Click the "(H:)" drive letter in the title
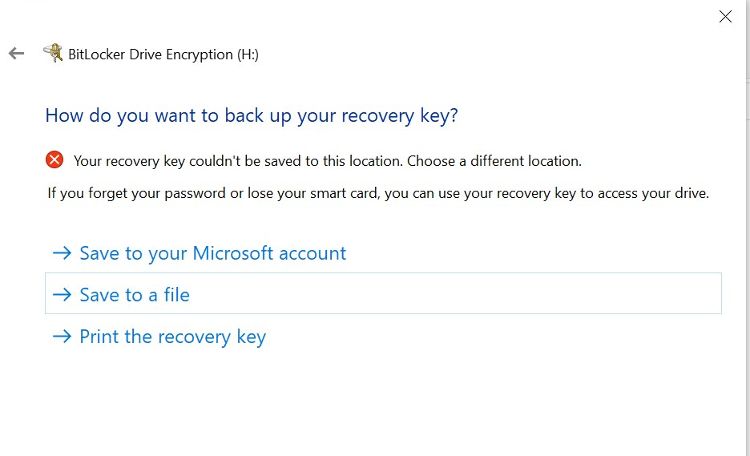 (247, 55)
